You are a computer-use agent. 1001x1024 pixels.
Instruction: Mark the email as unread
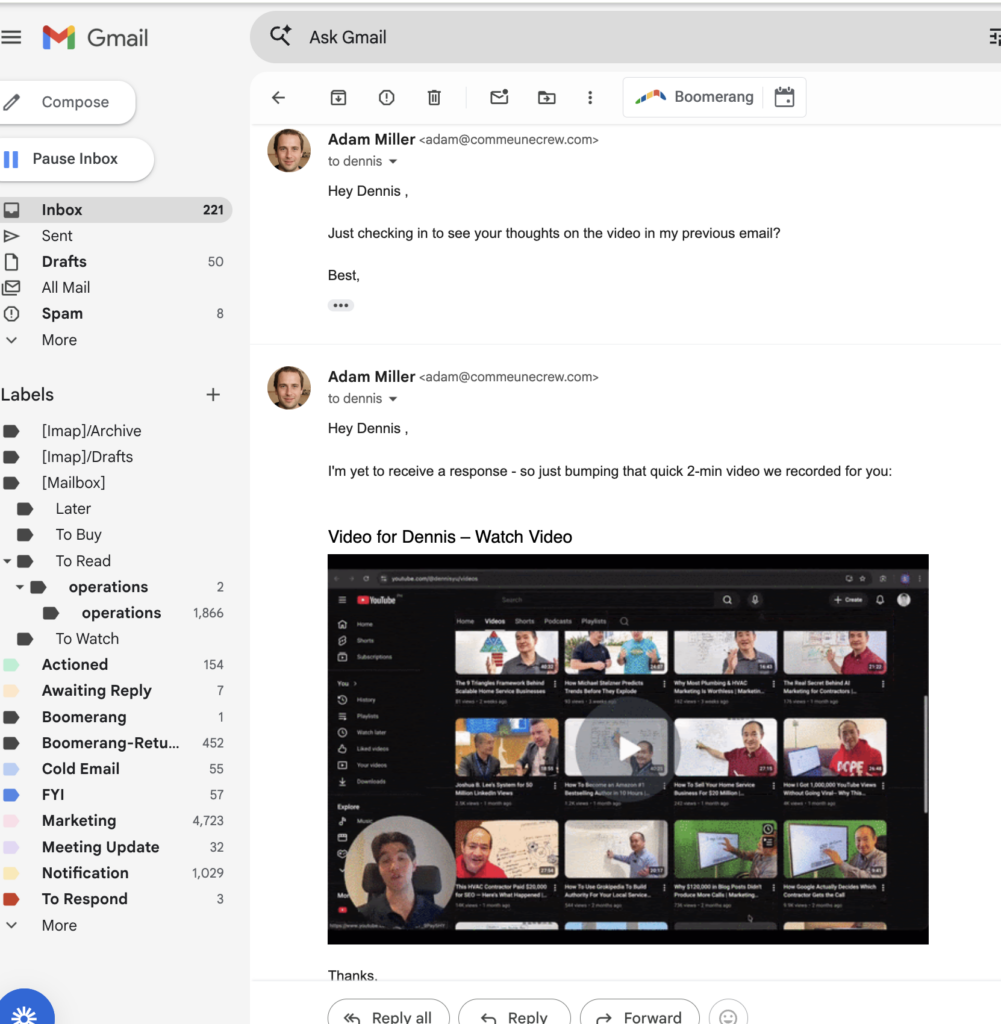click(498, 97)
